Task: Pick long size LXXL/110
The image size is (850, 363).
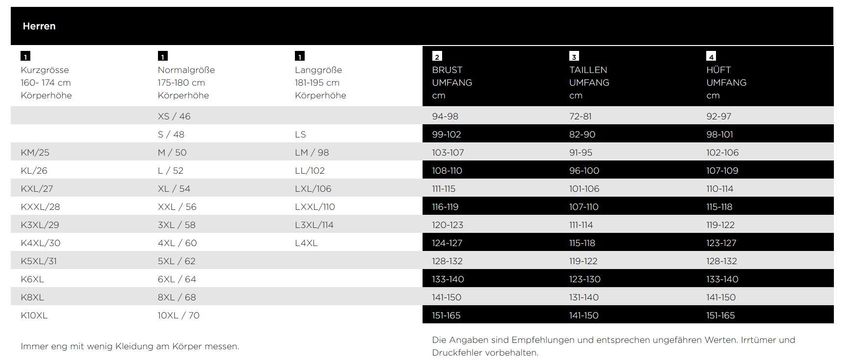Action: [x=315, y=206]
